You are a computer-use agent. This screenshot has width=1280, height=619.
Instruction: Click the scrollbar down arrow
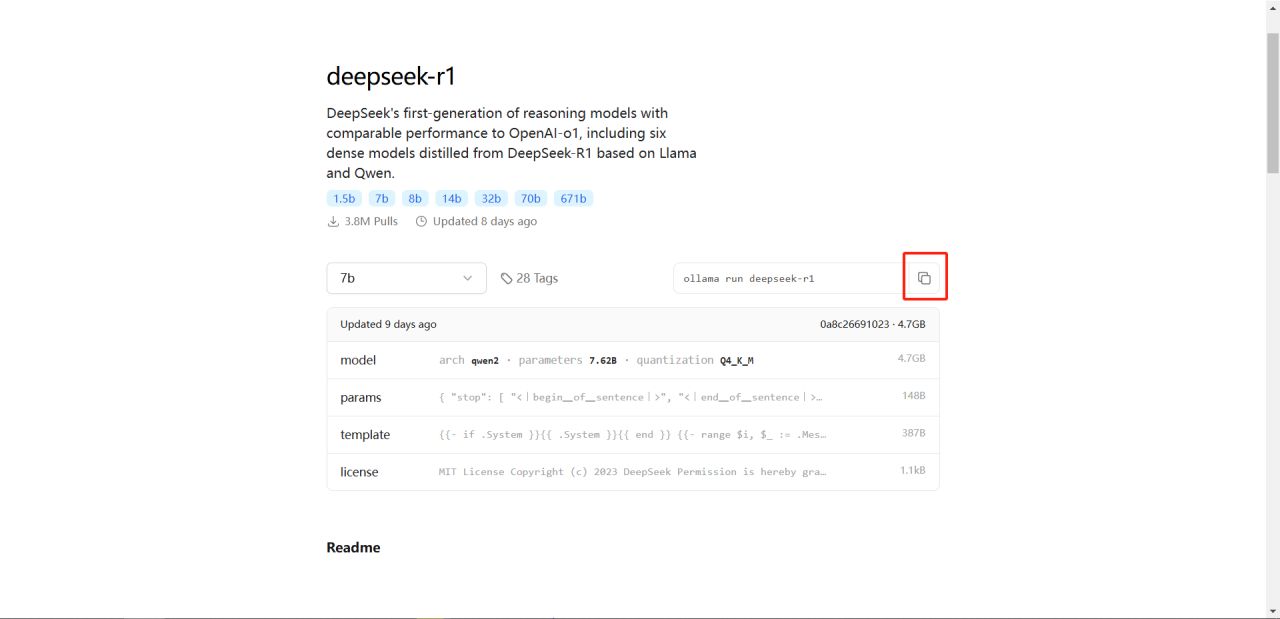coord(1273,611)
